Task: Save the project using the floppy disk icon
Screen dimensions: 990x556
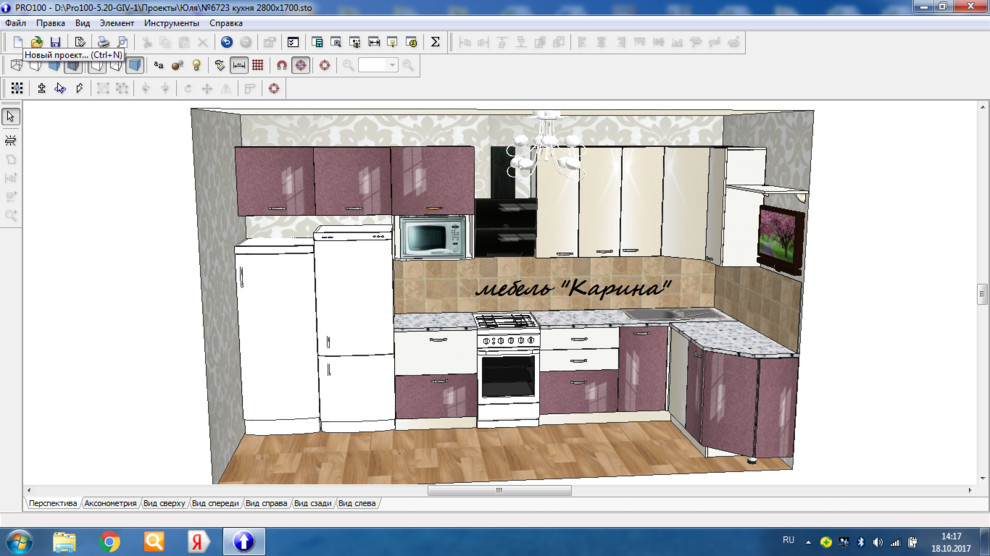Action: click(x=55, y=42)
